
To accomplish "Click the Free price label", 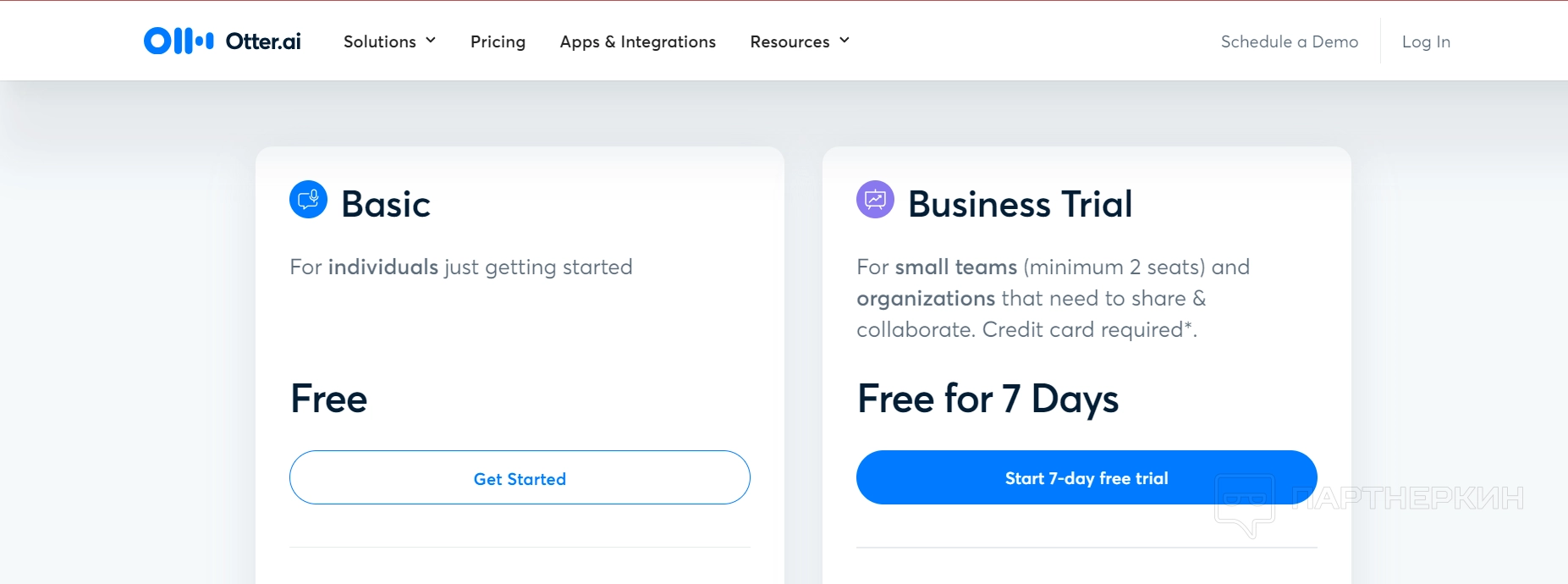I will click(x=329, y=399).
